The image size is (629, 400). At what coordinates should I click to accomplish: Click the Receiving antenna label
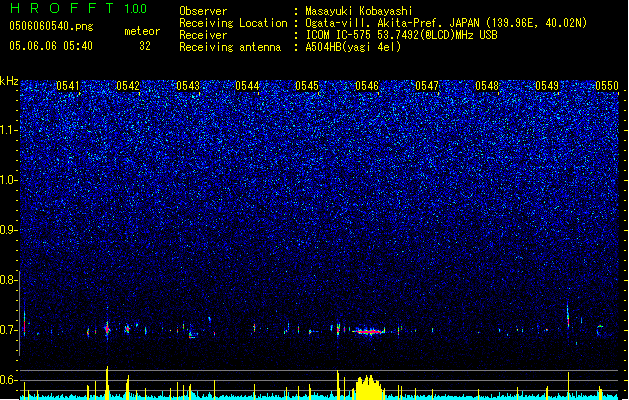click(x=230, y=47)
